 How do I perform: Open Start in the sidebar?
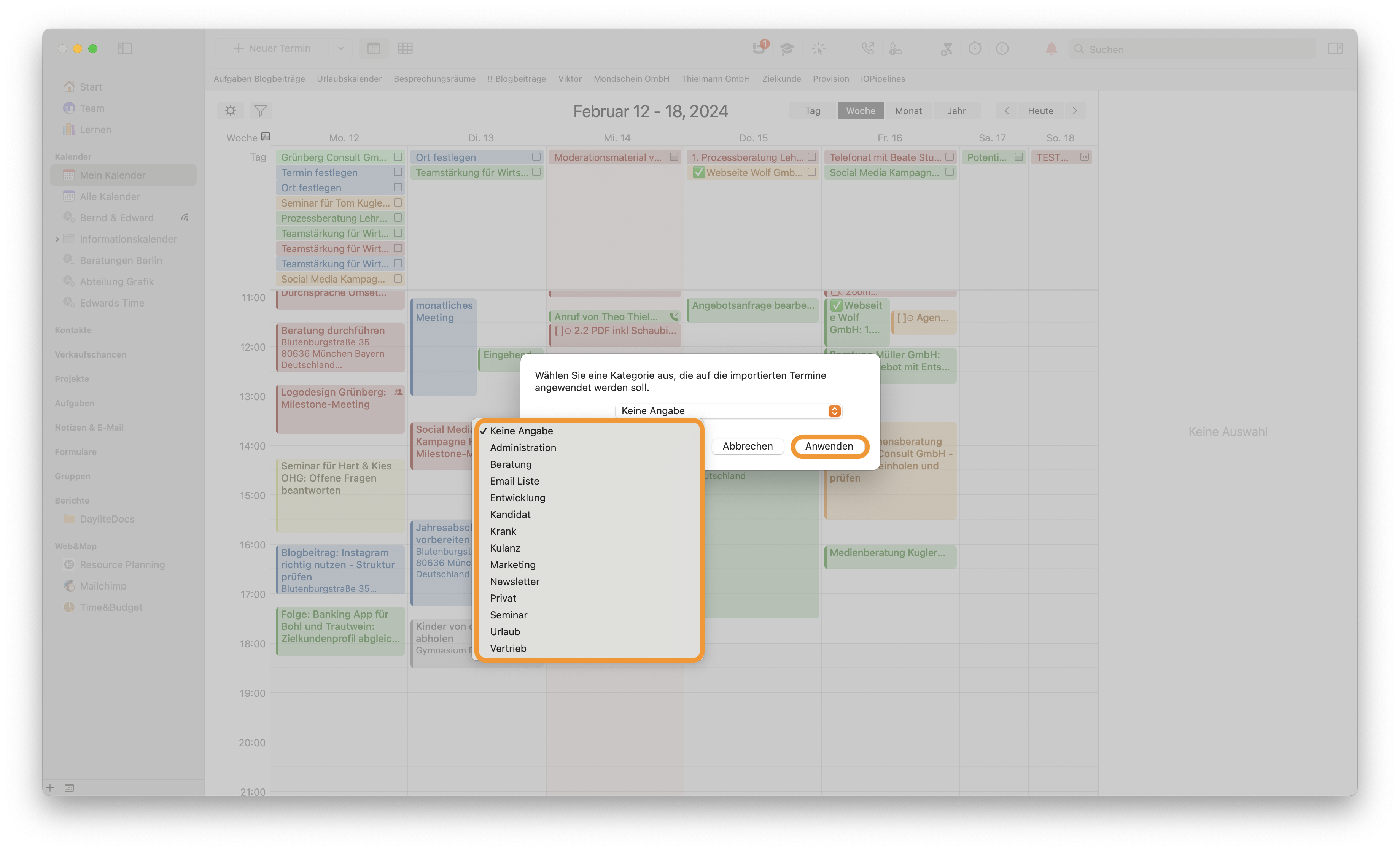click(x=91, y=87)
